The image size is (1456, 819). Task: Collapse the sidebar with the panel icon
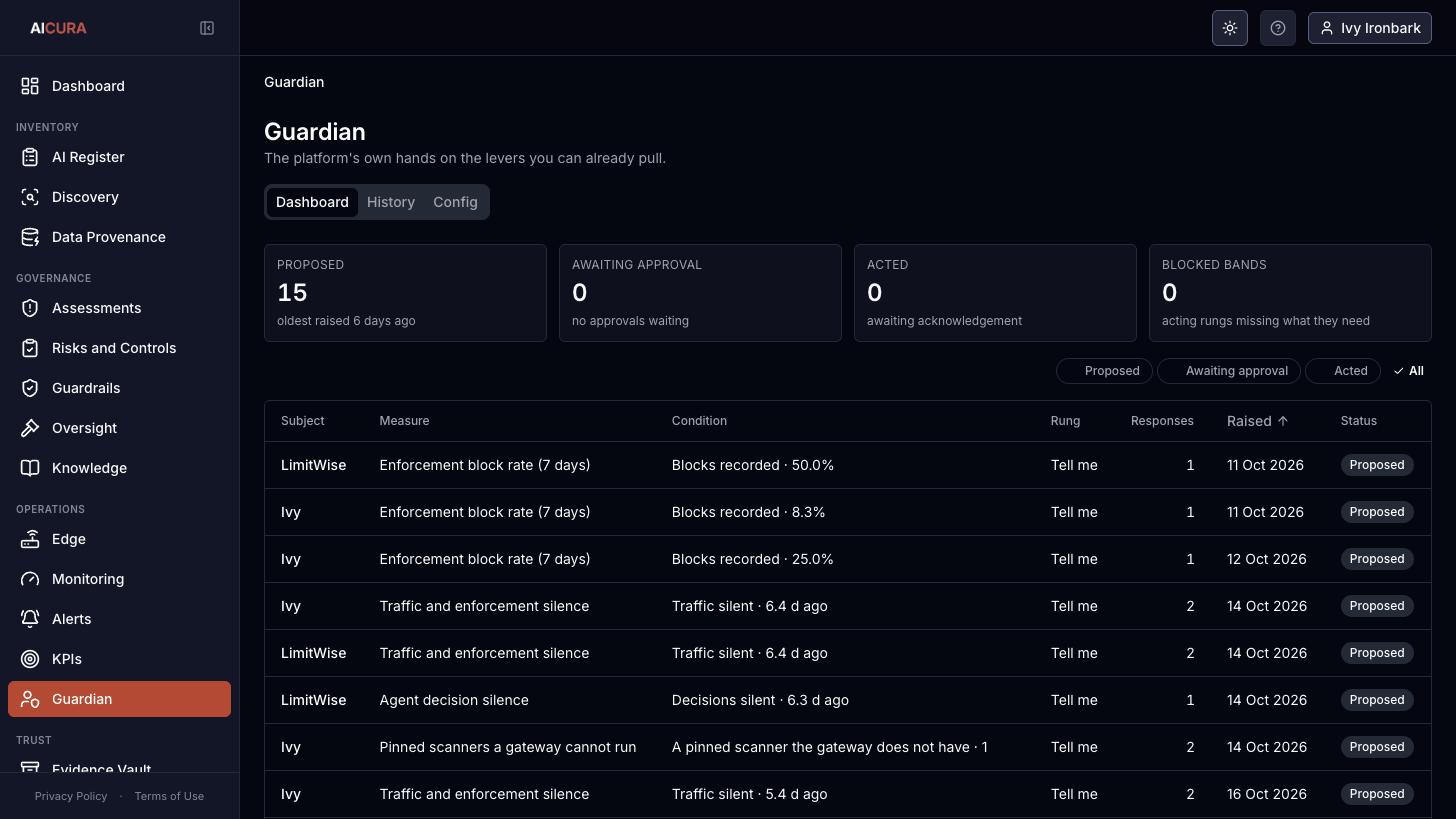(207, 28)
